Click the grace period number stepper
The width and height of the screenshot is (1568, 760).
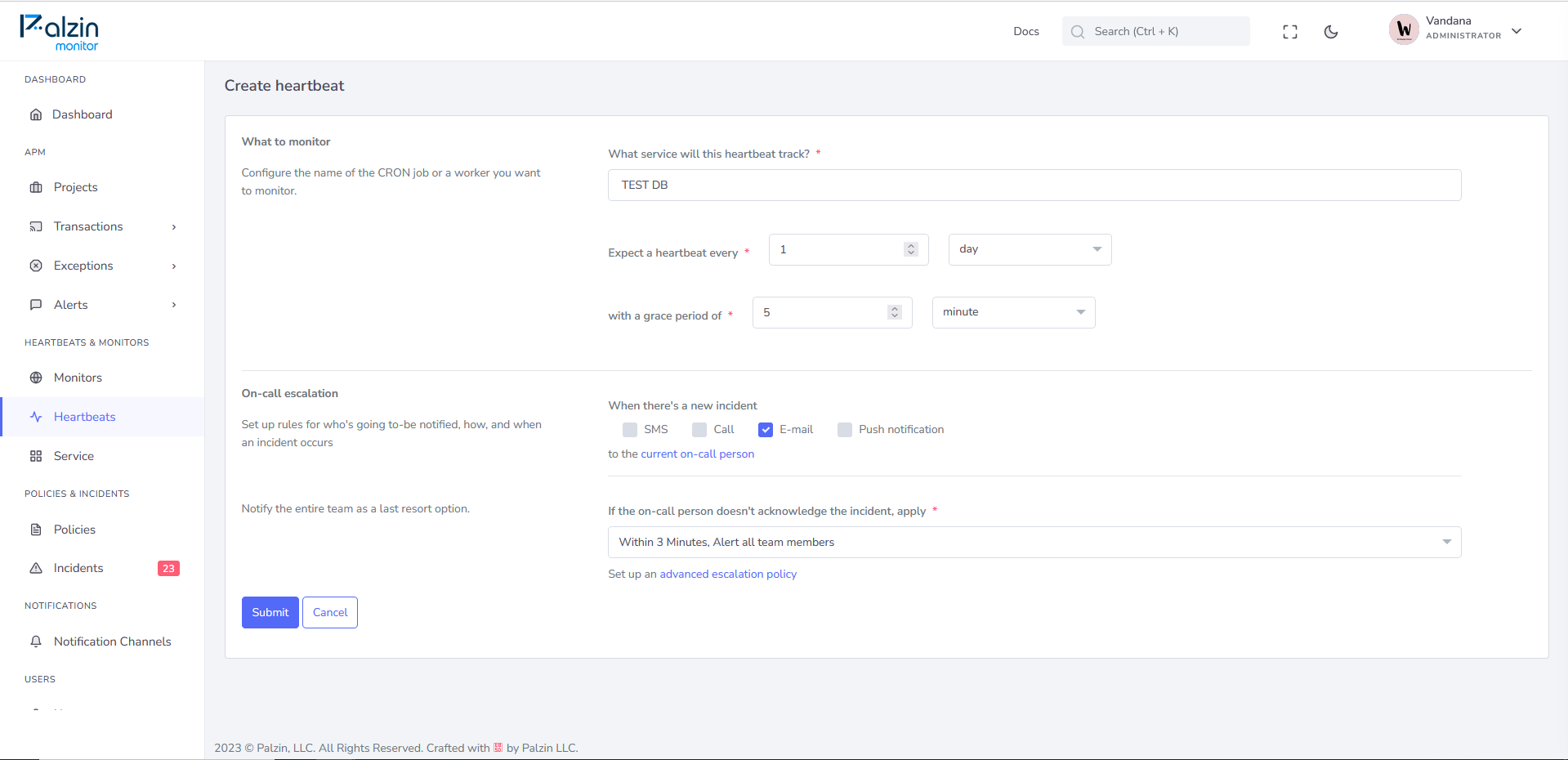tap(895, 312)
